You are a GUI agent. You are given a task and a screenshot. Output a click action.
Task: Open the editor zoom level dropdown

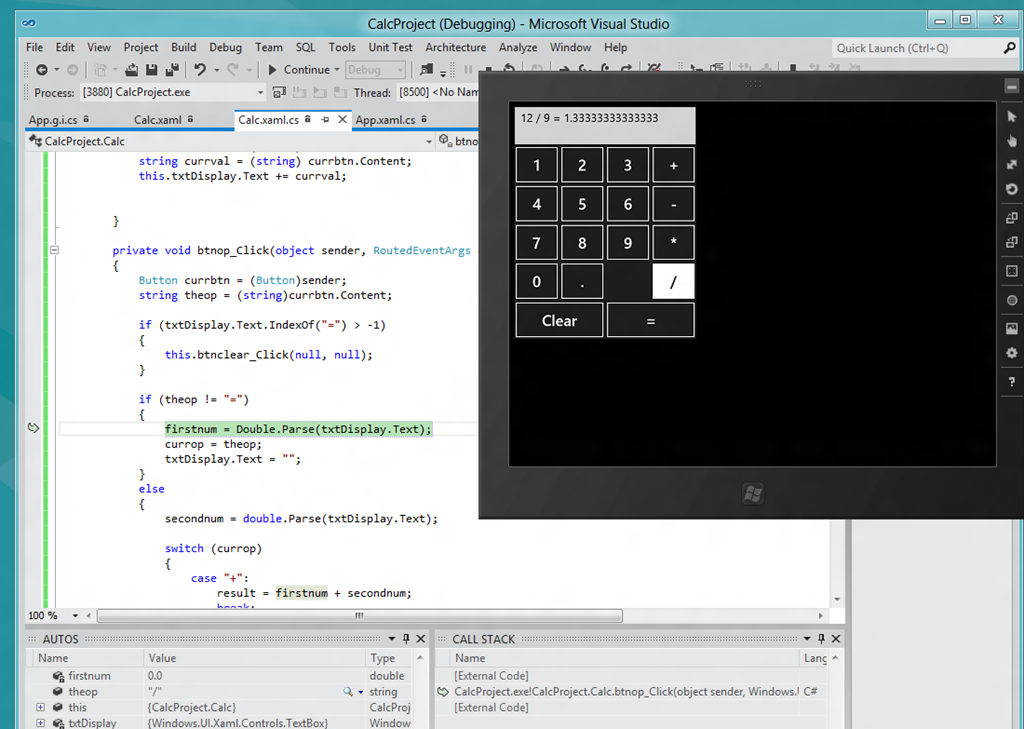point(75,615)
